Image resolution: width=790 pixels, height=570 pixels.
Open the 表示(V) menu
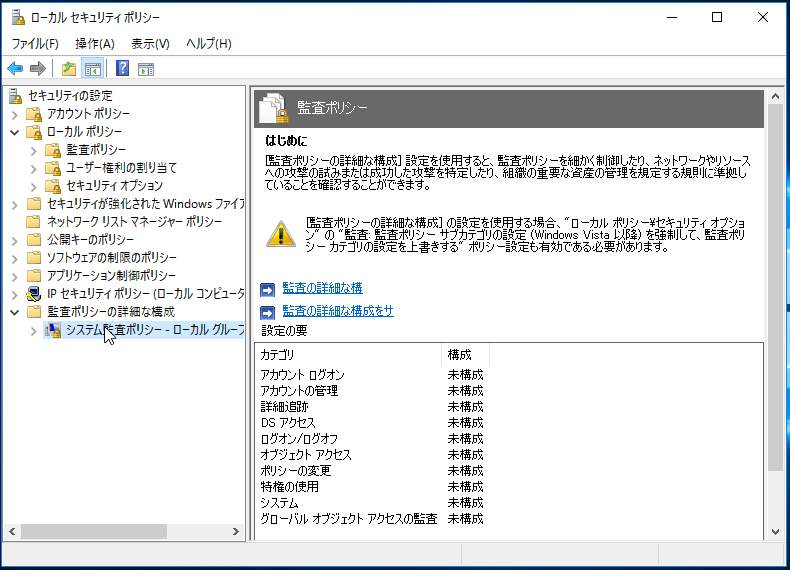tap(150, 44)
